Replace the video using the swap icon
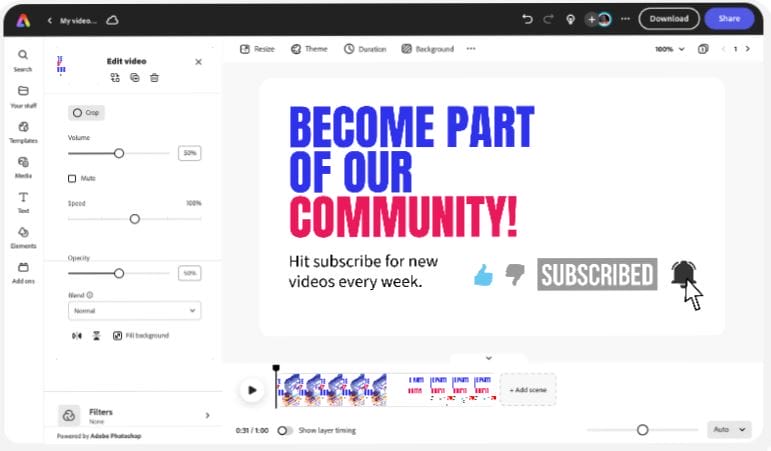This screenshot has width=771, height=451. point(115,78)
